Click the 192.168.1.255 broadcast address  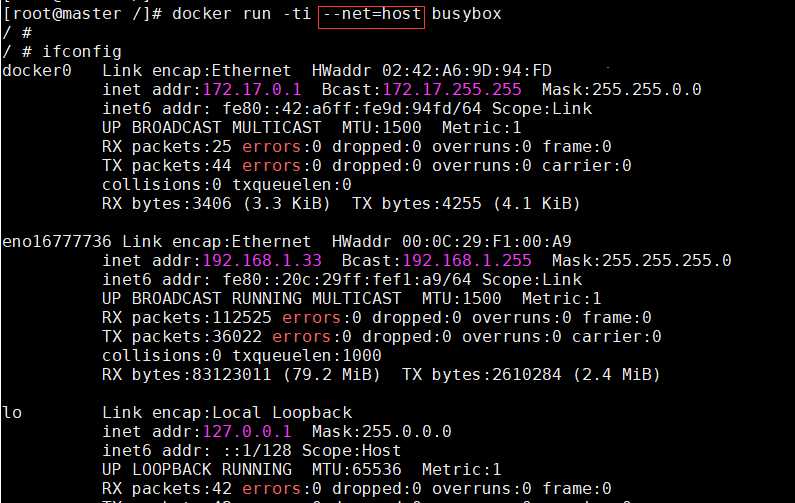486,260
